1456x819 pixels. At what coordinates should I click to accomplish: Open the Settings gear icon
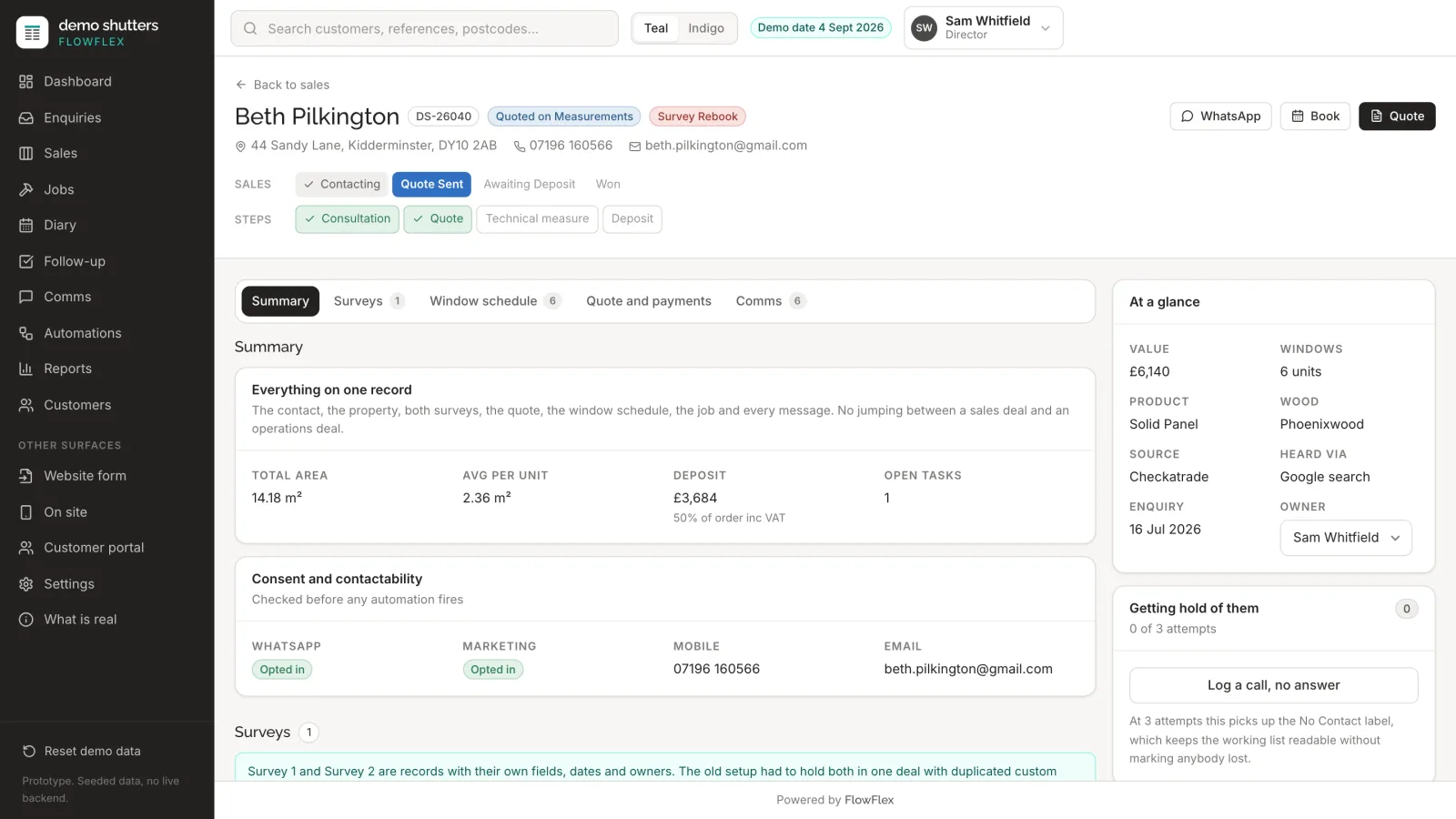[26, 584]
